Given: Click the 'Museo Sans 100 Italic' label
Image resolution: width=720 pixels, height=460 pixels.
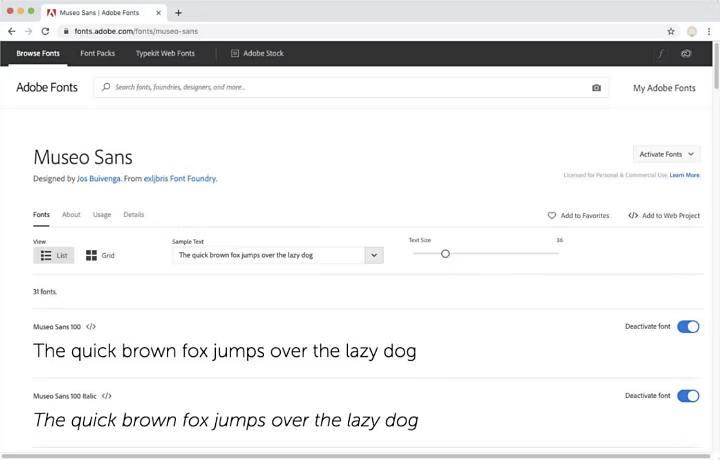Looking at the screenshot, I should pyautogui.click(x=65, y=396).
